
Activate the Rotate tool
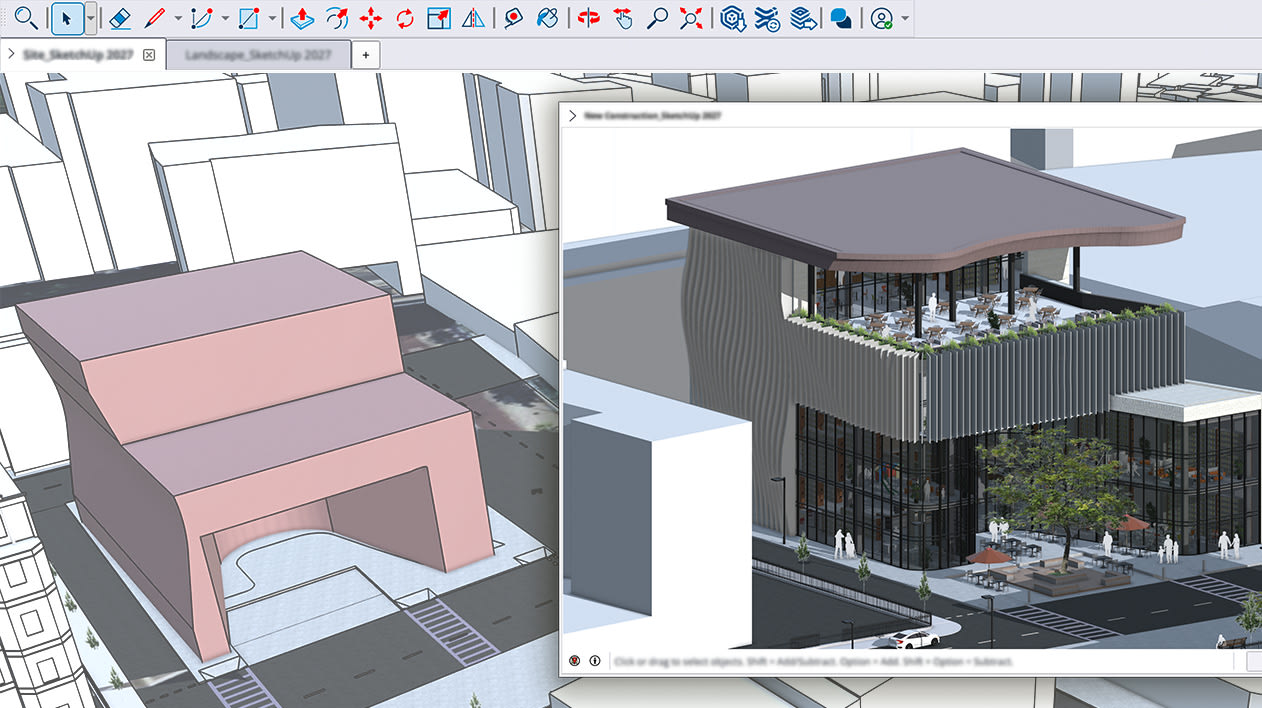coord(404,18)
